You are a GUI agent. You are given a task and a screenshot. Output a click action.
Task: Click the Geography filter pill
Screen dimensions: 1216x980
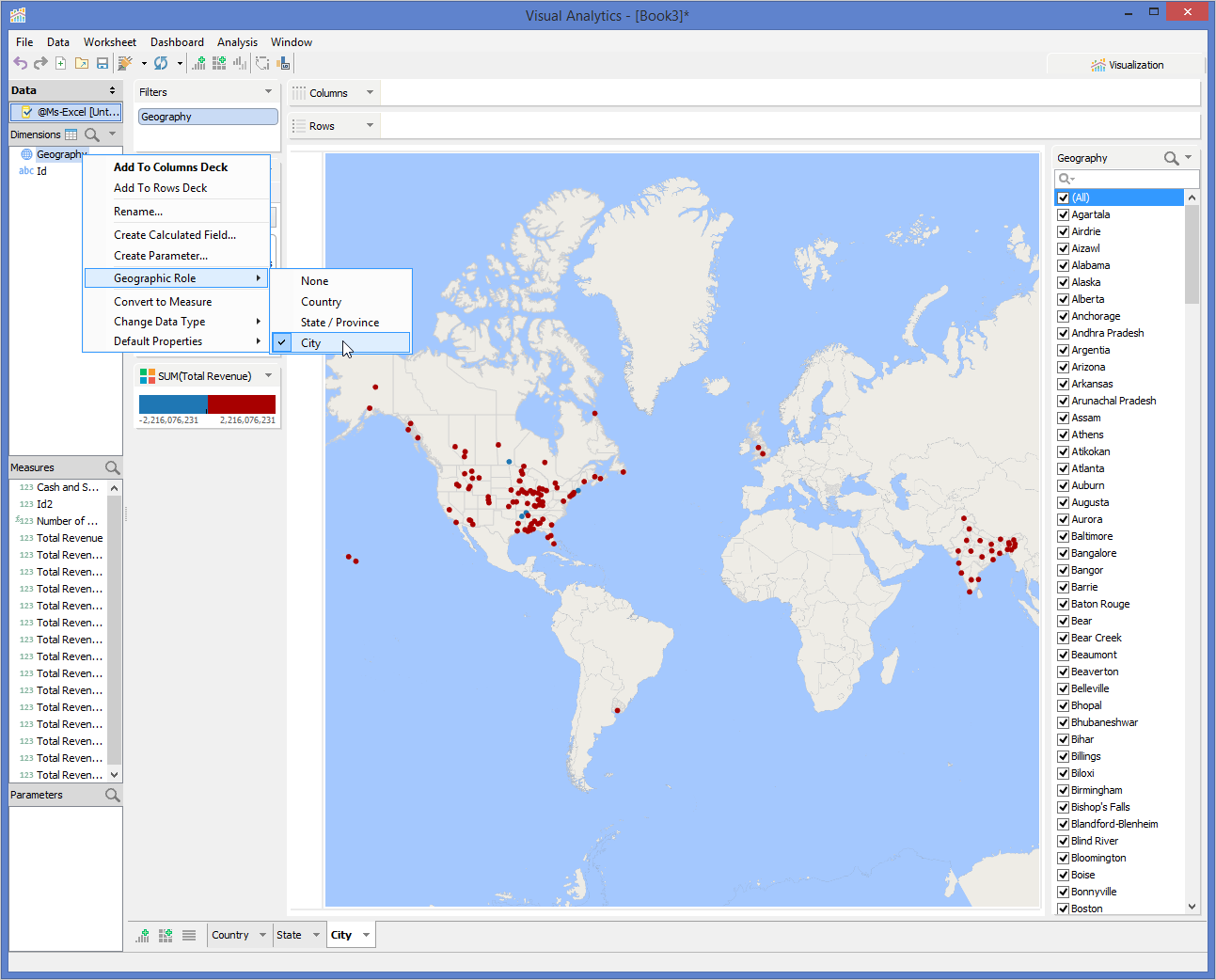pos(208,117)
